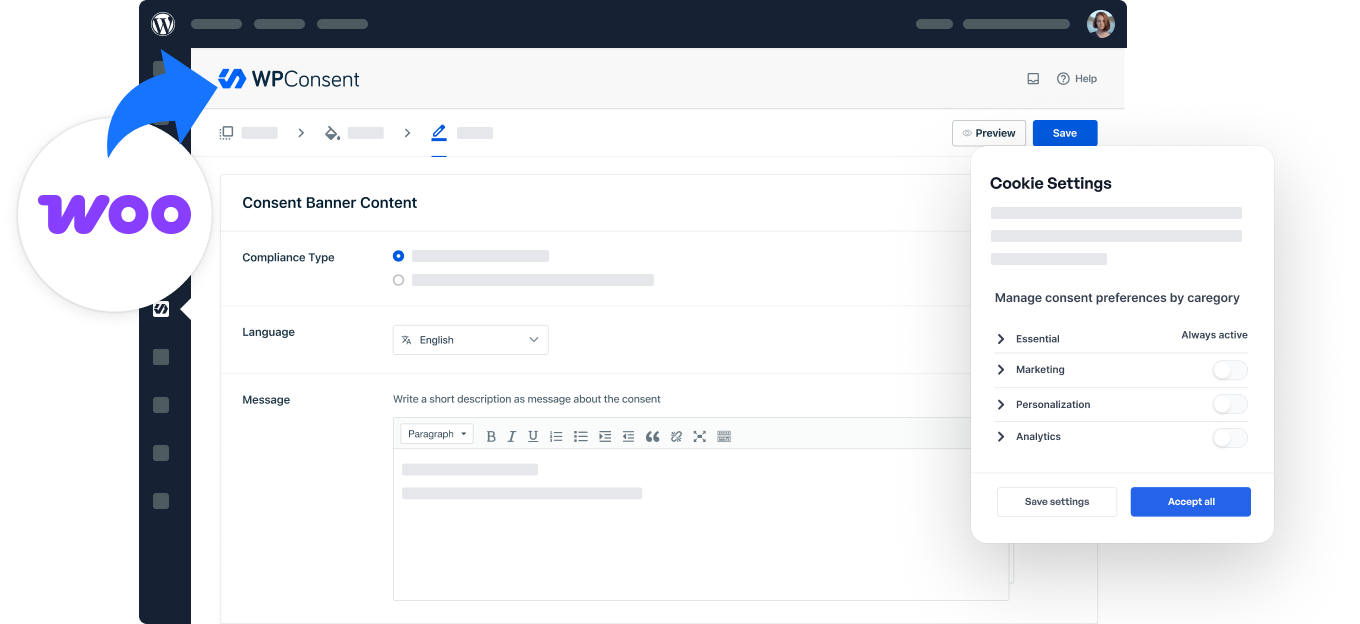The width and height of the screenshot is (1360, 624).
Task: Save the consent banner settings
Action: (x=1065, y=133)
